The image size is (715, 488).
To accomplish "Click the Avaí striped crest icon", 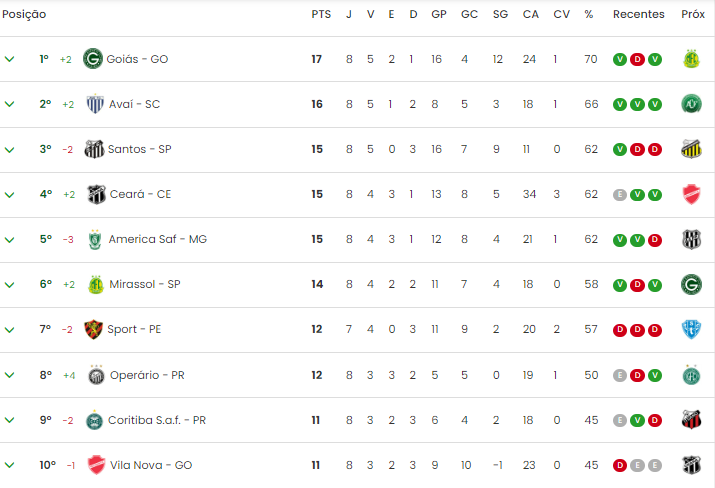I will [95, 104].
